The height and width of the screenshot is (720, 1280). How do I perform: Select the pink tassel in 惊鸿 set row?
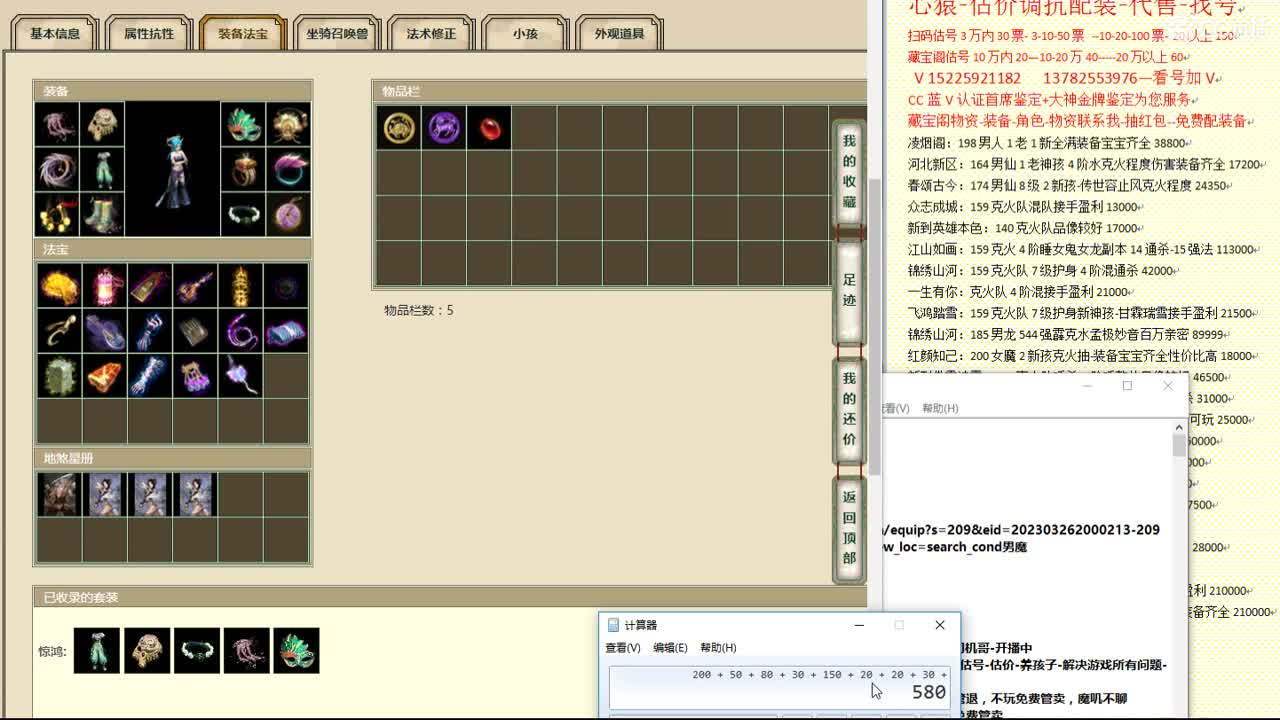pos(247,650)
